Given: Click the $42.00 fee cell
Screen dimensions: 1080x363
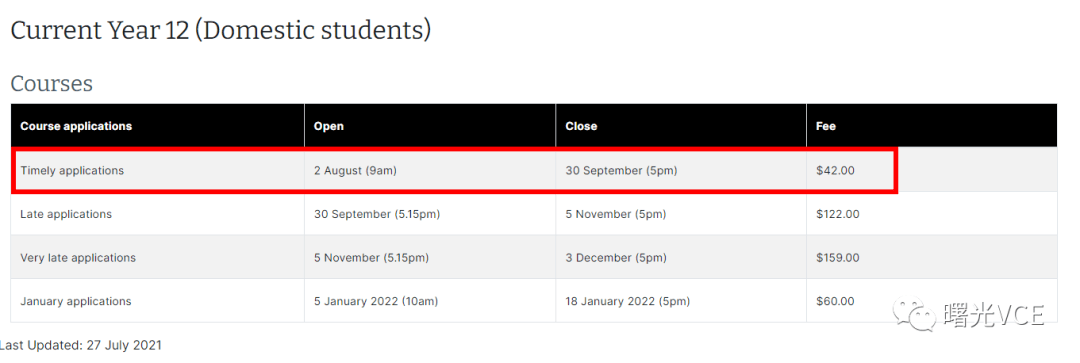Looking at the screenshot, I should tap(932, 170).
